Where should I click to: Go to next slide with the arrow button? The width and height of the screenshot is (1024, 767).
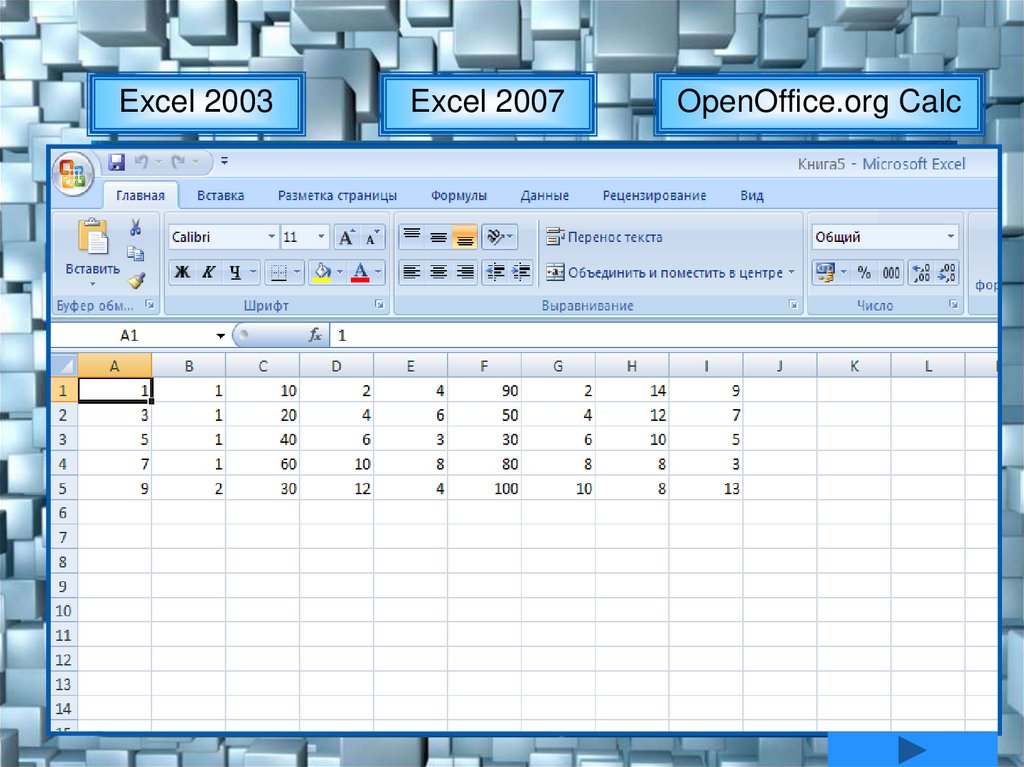[x=912, y=749]
